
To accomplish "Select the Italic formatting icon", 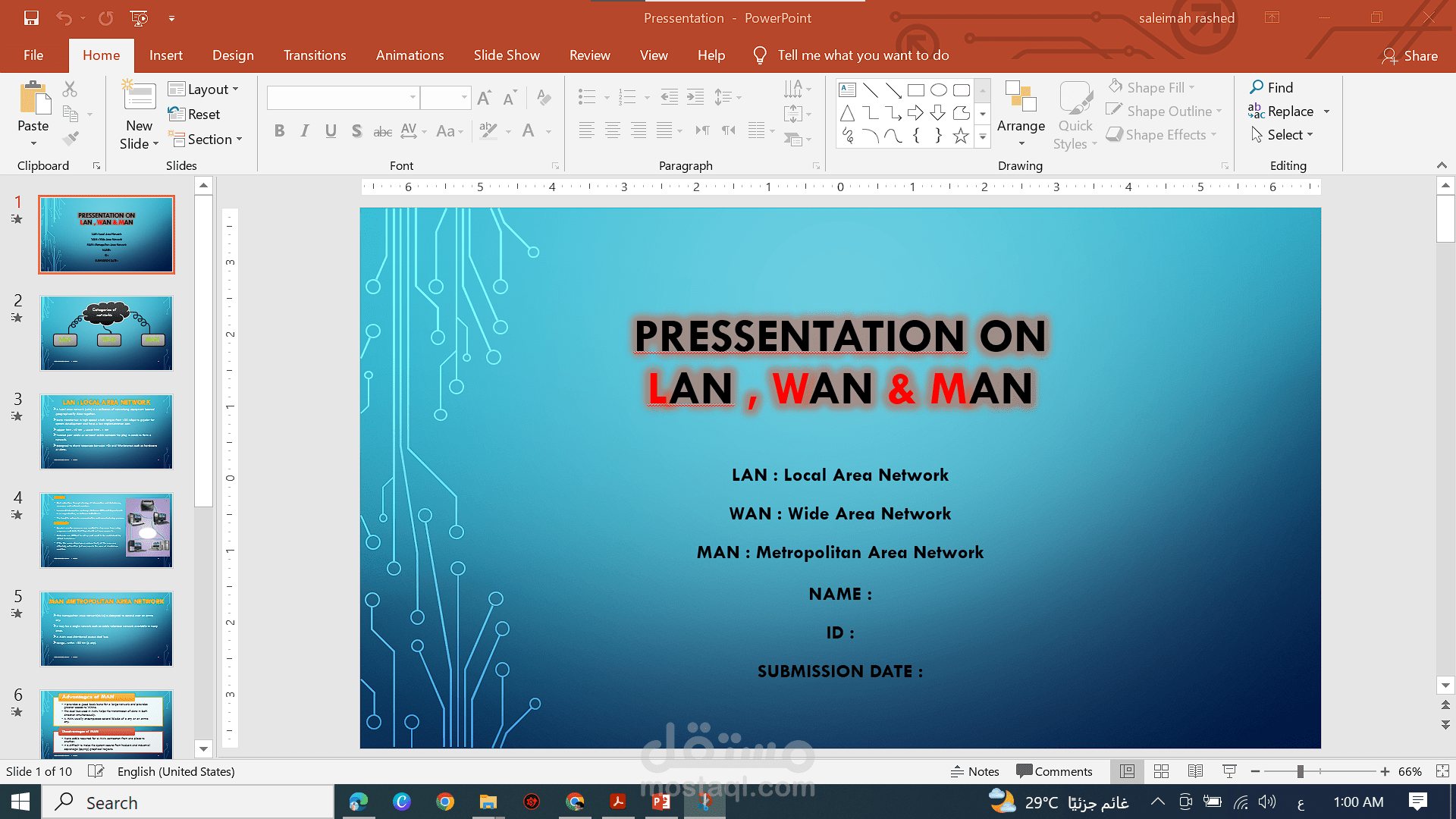I will coord(305,130).
